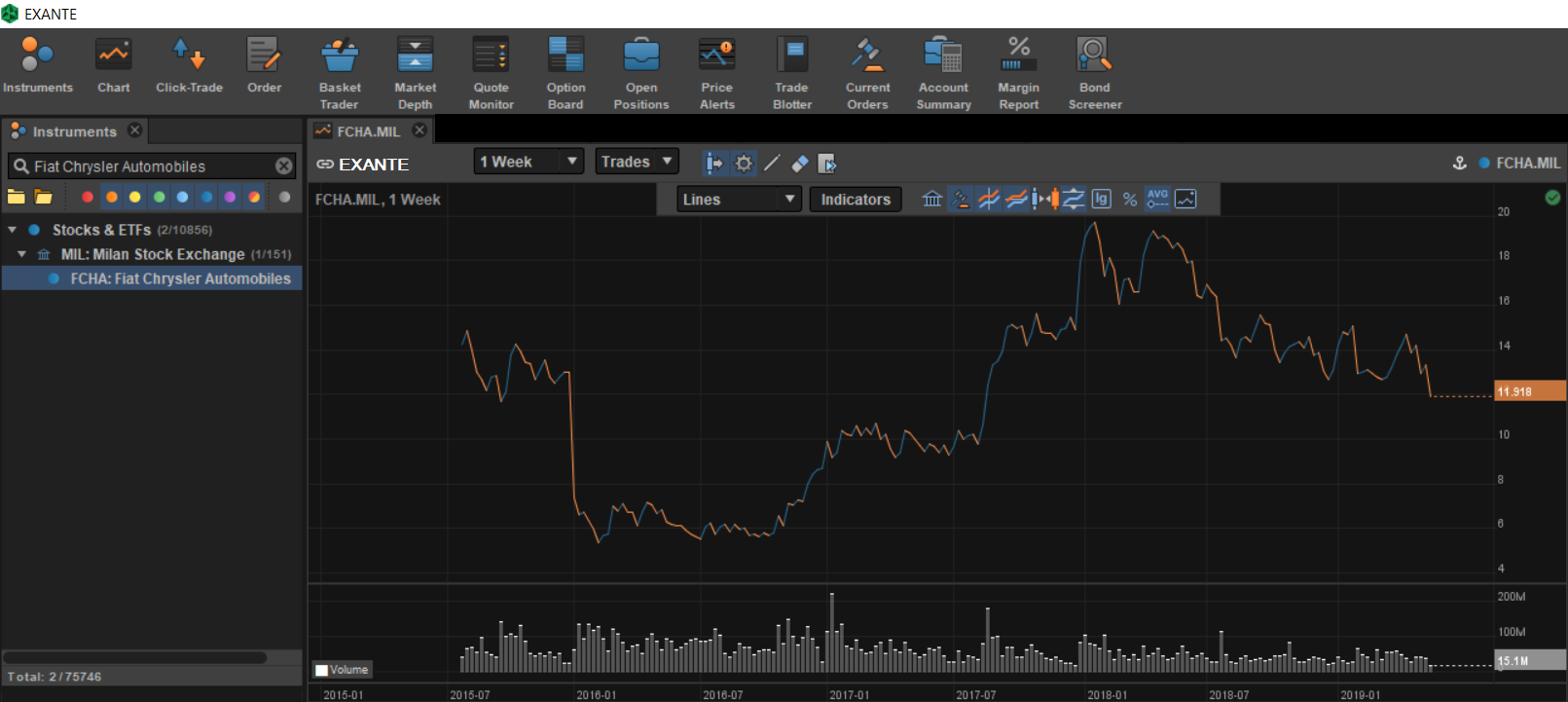Click the instrument search input field
Viewport: 1568px width, 702px height.
click(152, 166)
